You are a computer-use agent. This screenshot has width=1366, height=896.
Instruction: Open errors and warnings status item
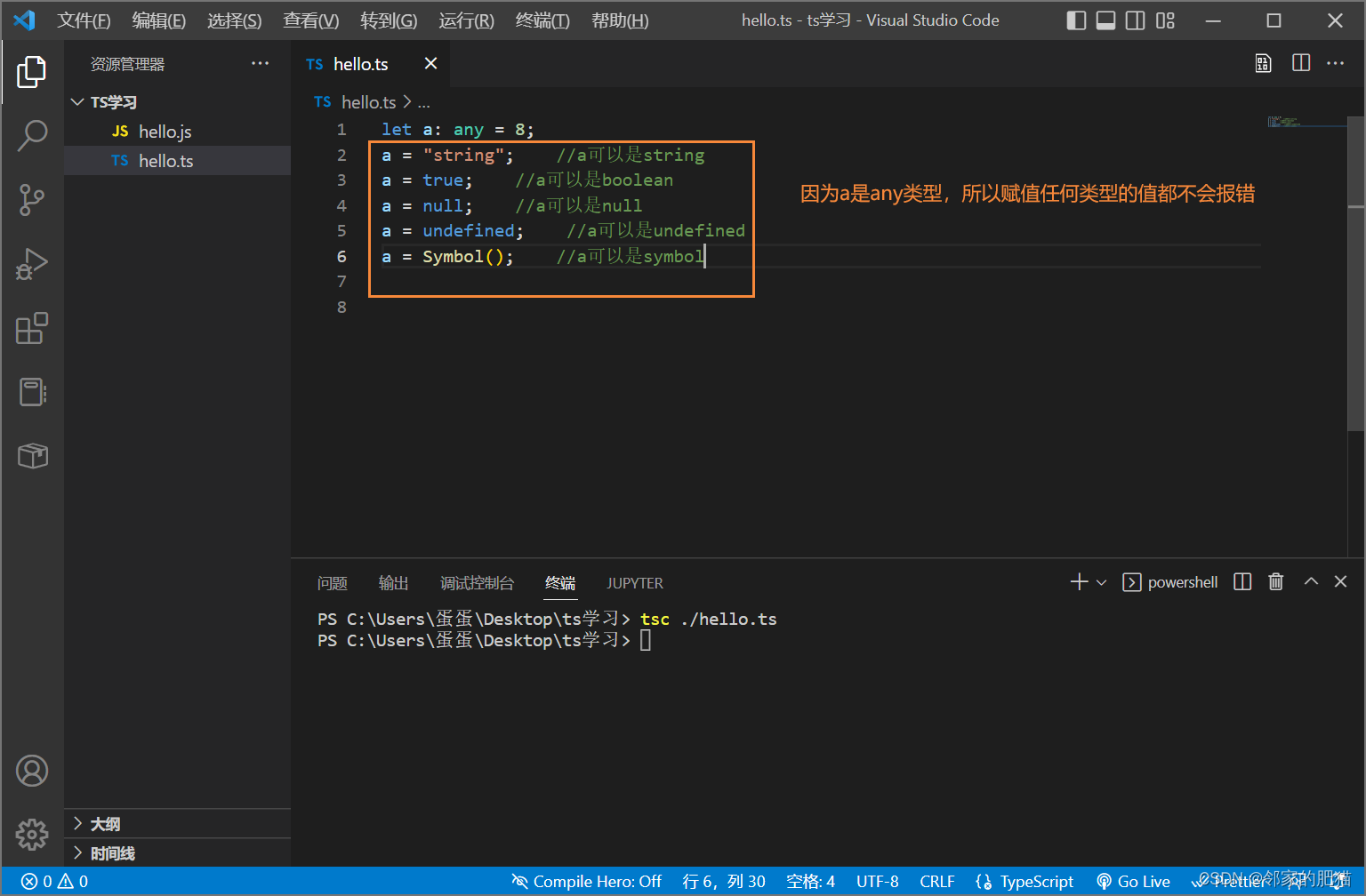55,882
